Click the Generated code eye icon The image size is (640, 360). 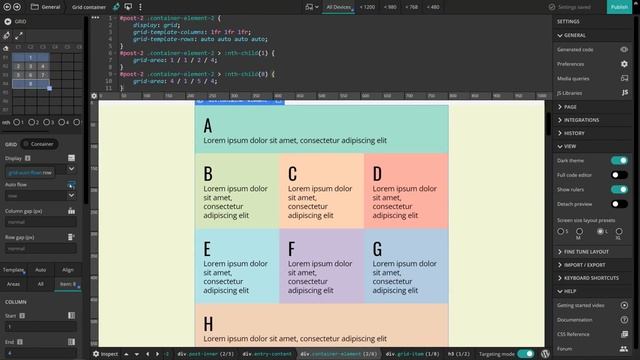(x=624, y=49)
